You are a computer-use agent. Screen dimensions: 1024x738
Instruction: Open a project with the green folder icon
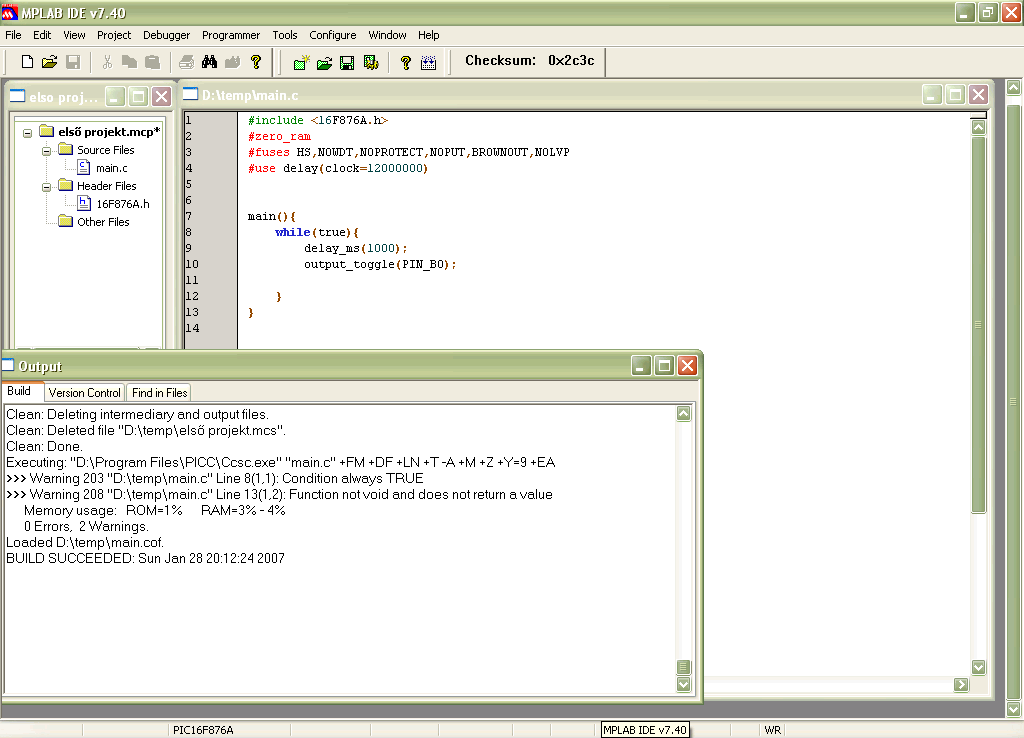[324, 62]
